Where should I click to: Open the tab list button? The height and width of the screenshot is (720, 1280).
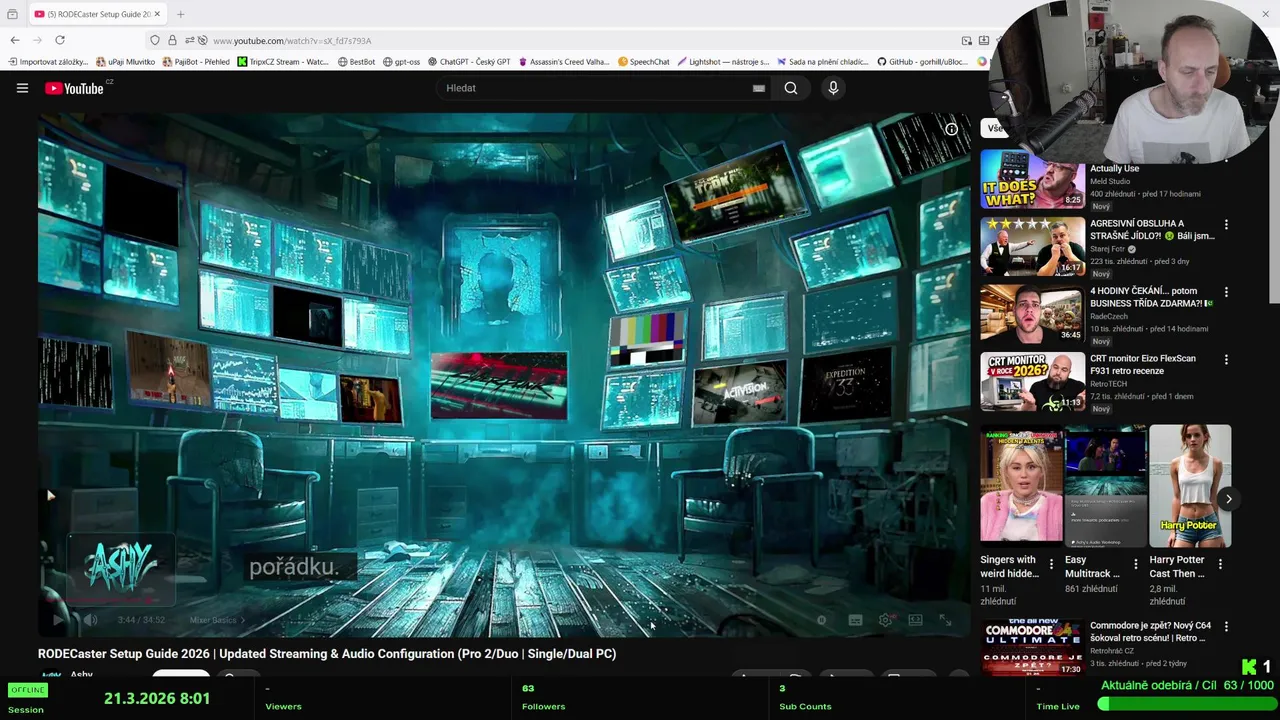coord(12,14)
